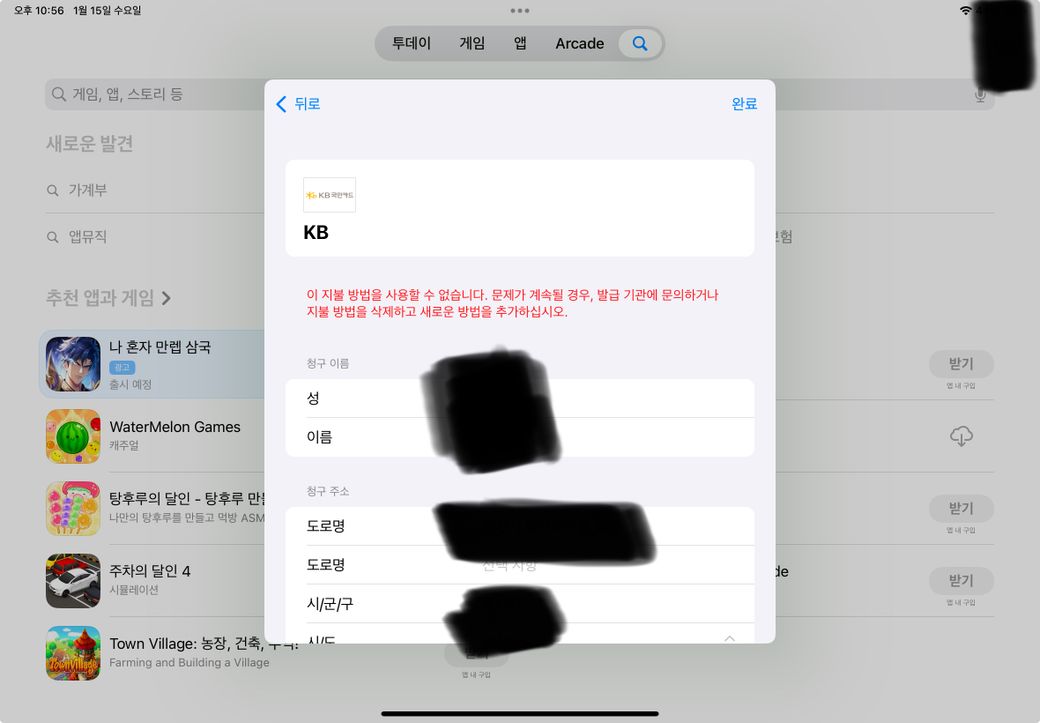Open the Arcade tab

(x=579, y=44)
